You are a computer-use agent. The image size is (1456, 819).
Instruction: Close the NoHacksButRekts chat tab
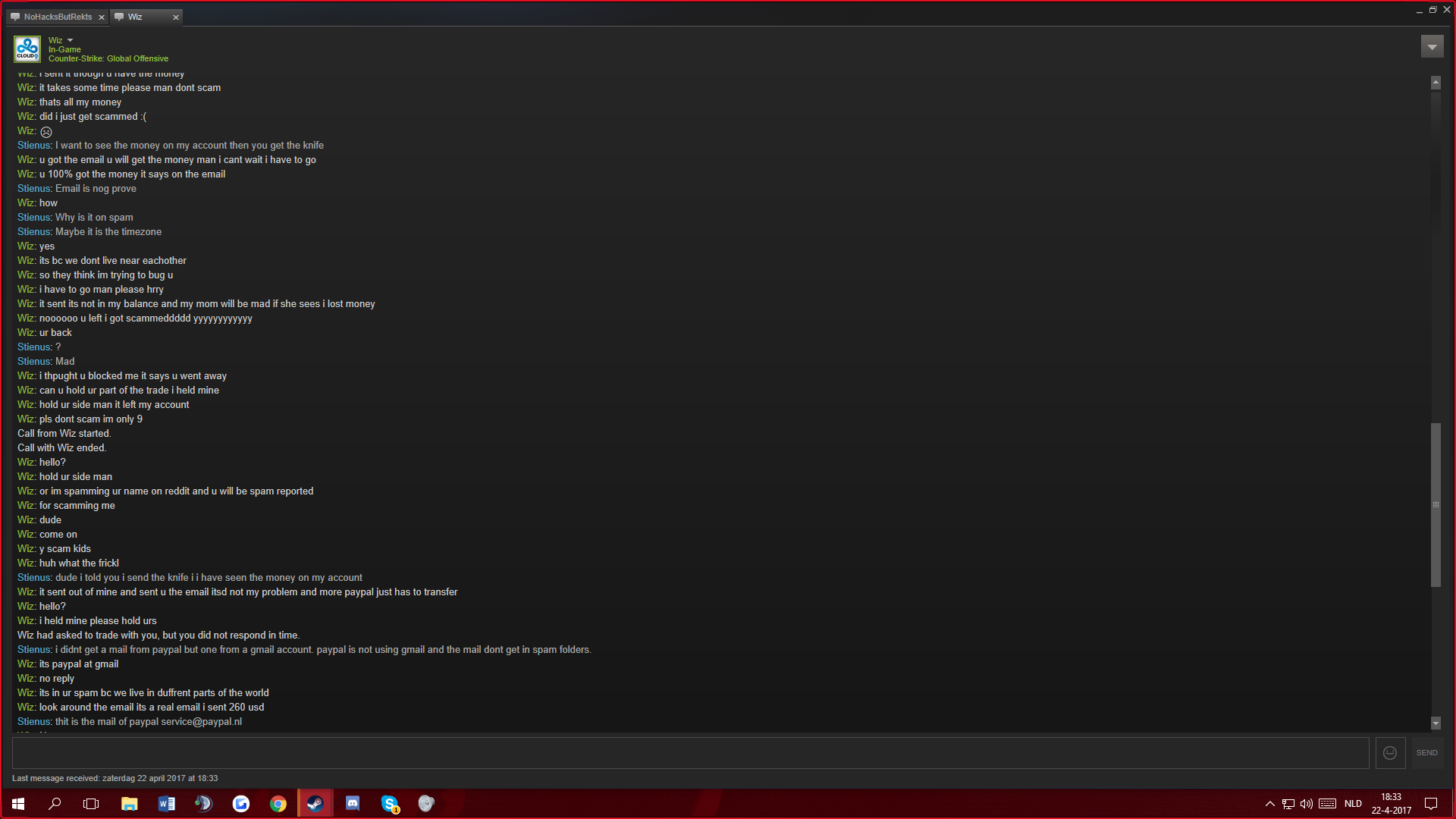point(102,17)
